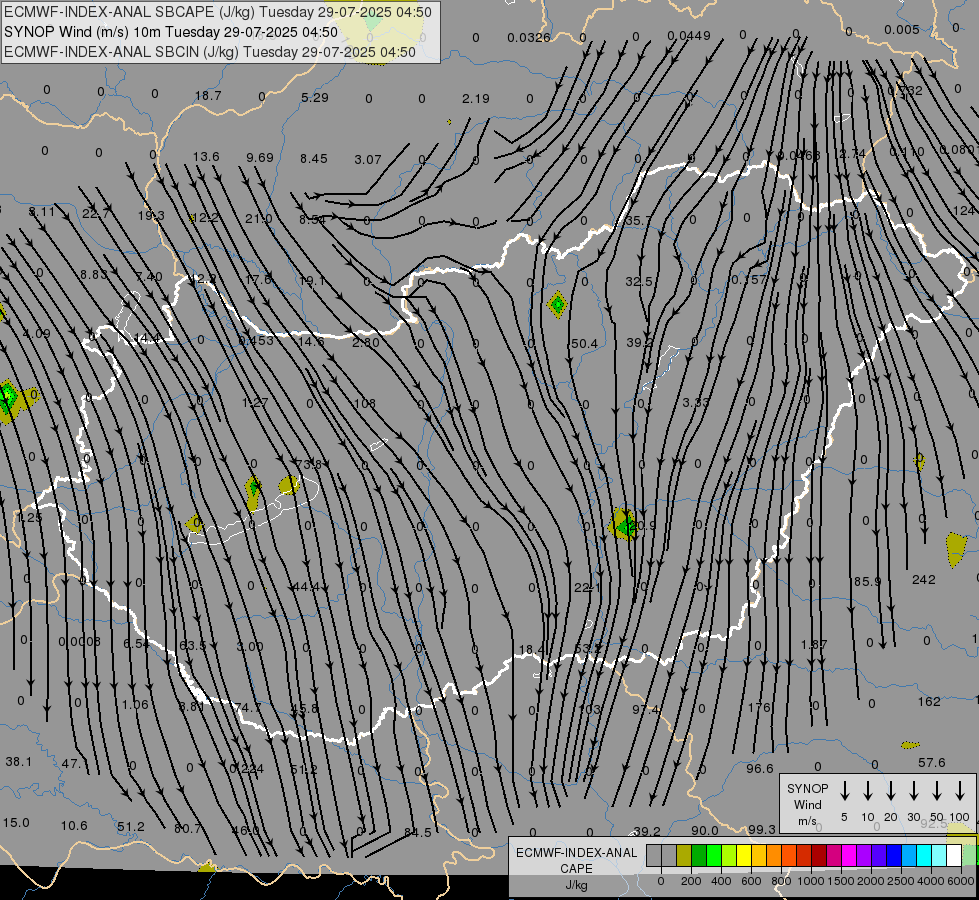
Task: Pick the dark red CAPE legend swatch
Action: (819, 856)
